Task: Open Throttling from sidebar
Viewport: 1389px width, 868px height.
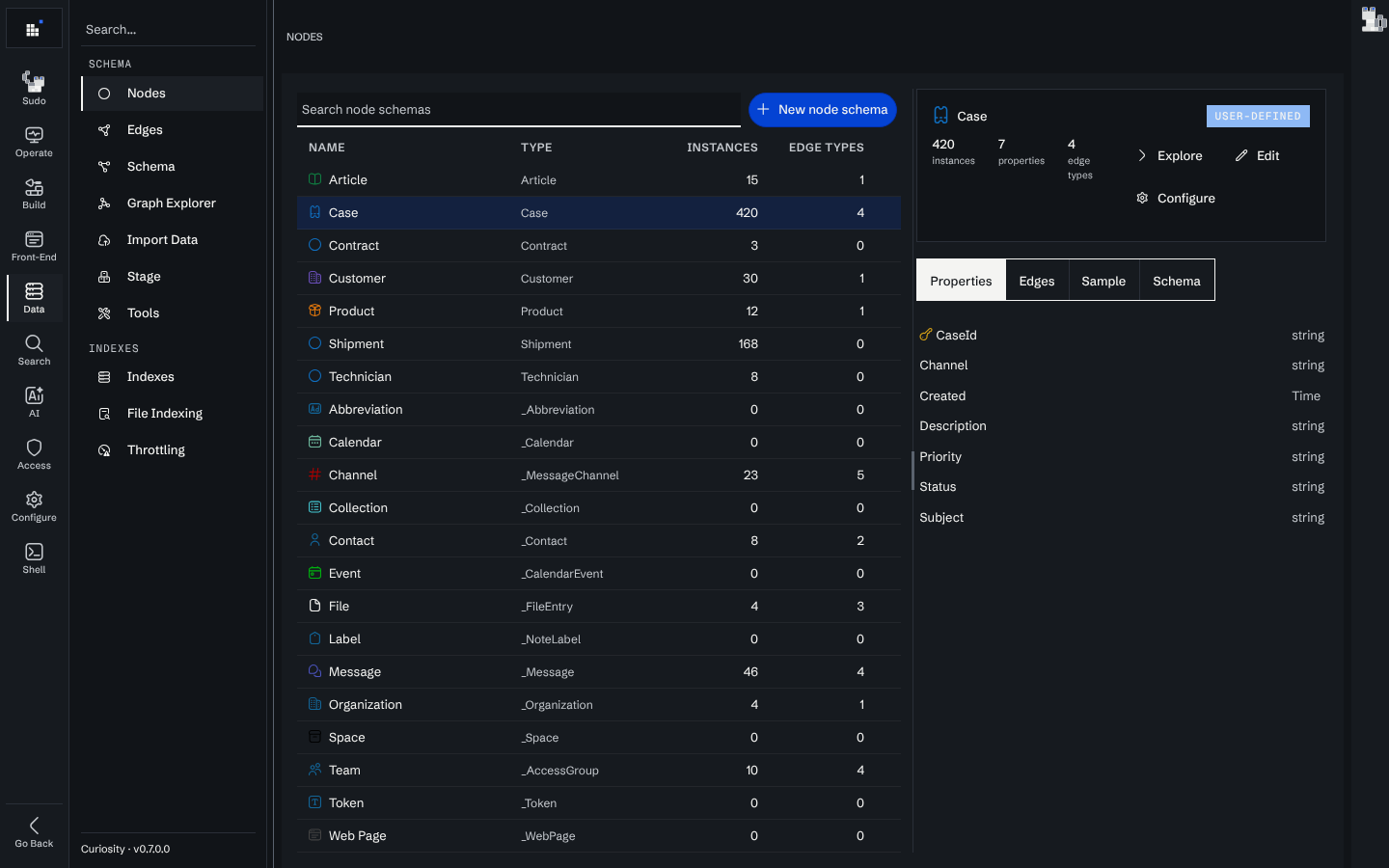Action: click(x=172, y=450)
